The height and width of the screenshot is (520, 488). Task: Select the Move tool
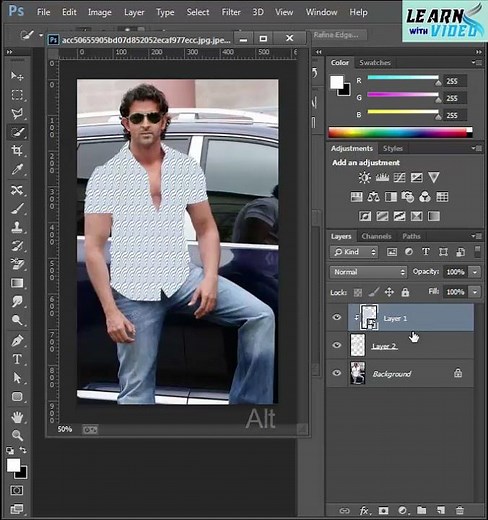[17, 76]
